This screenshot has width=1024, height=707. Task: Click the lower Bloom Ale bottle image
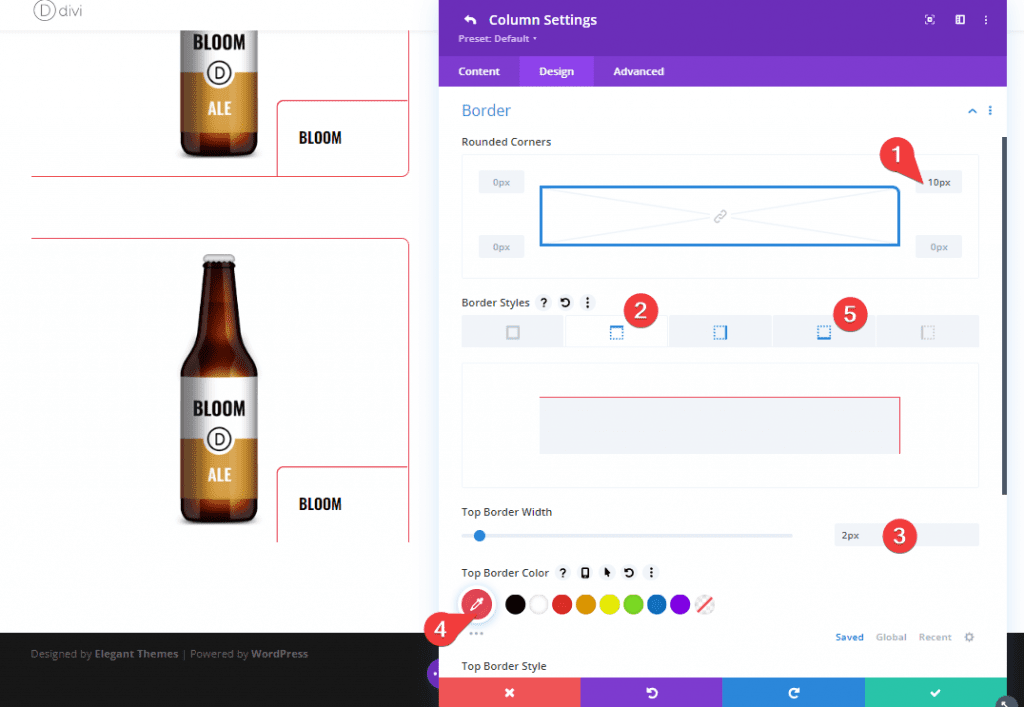click(x=219, y=389)
